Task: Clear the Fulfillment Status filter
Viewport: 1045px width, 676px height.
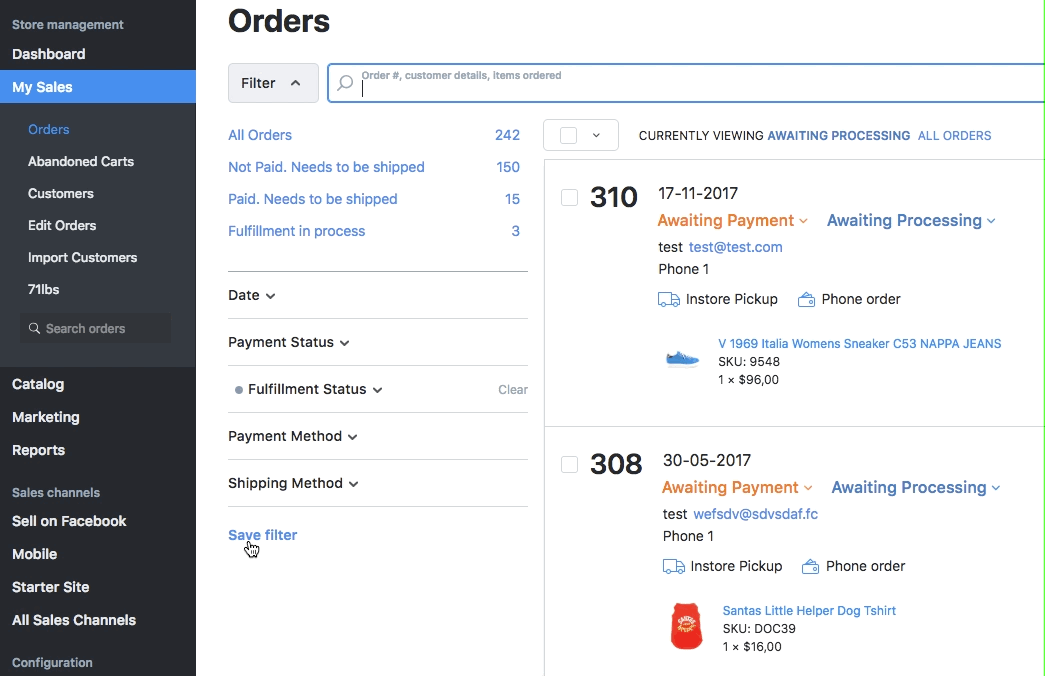Action: (x=512, y=390)
